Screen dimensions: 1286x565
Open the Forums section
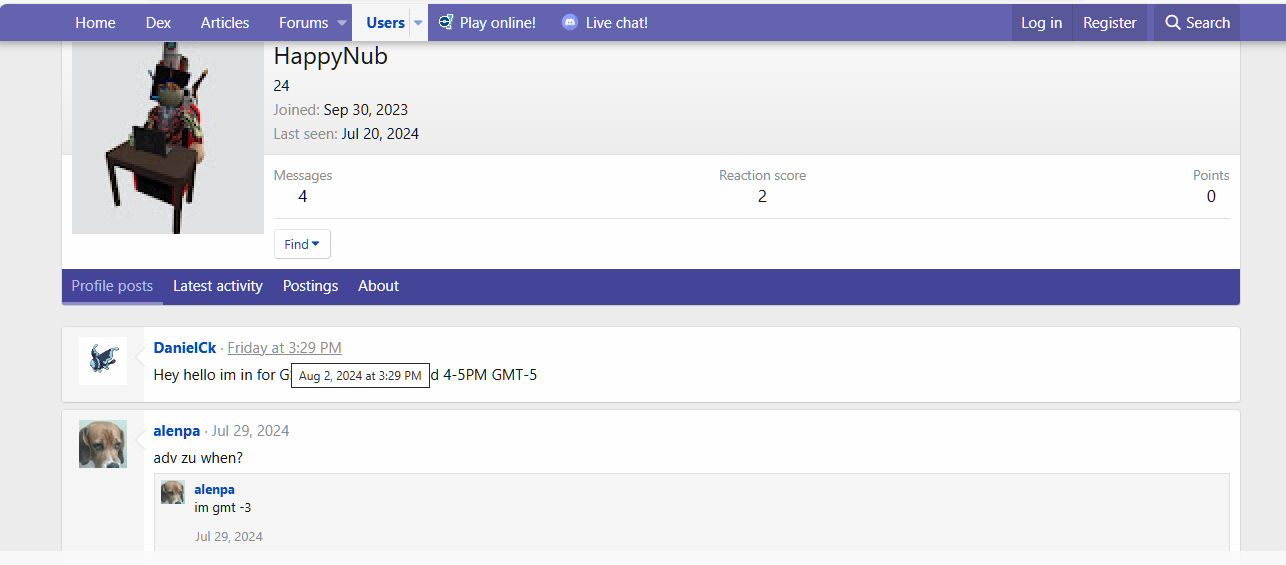[x=303, y=22]
